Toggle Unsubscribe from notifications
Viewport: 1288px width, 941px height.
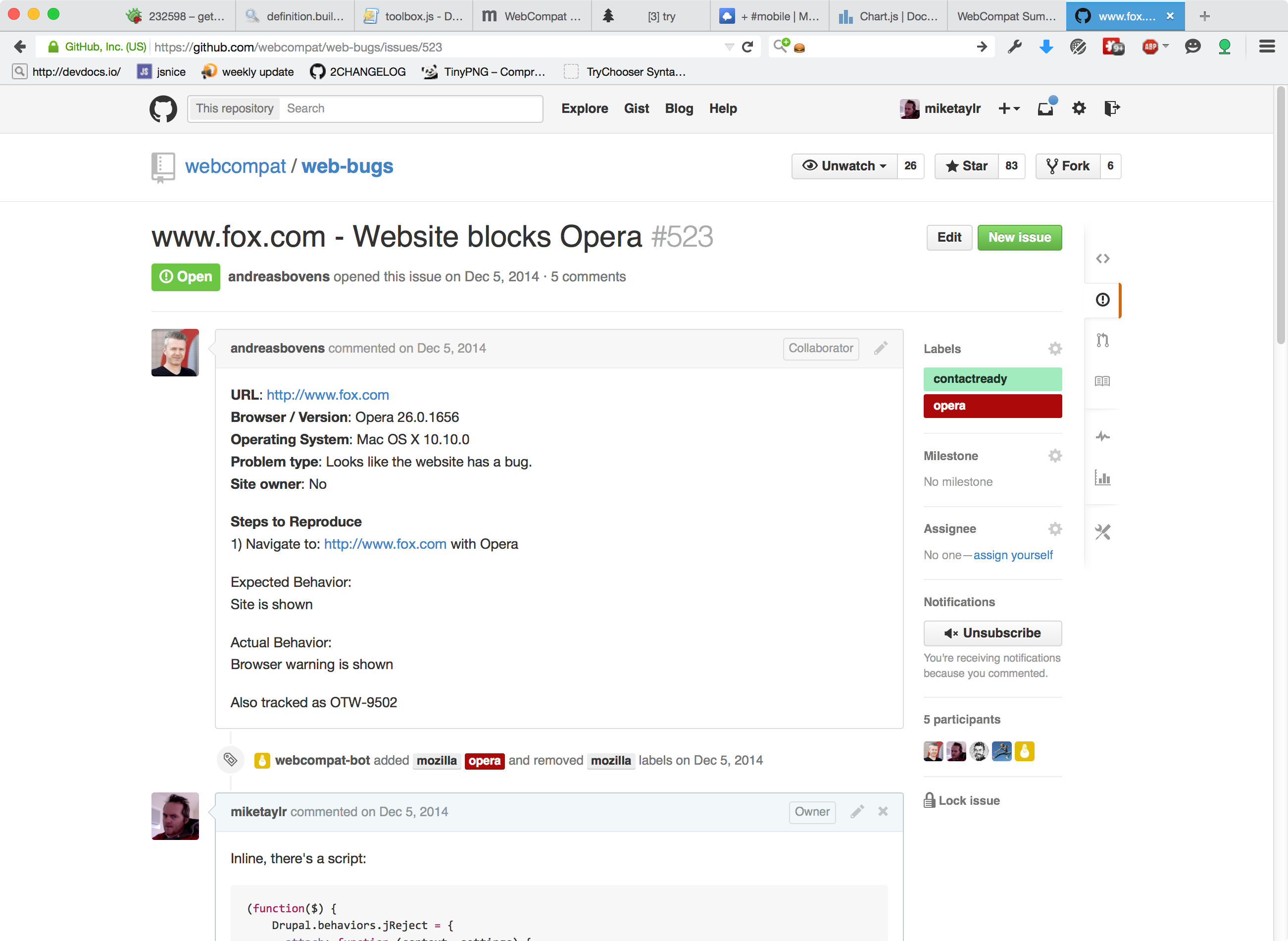[x=992, y=633]
